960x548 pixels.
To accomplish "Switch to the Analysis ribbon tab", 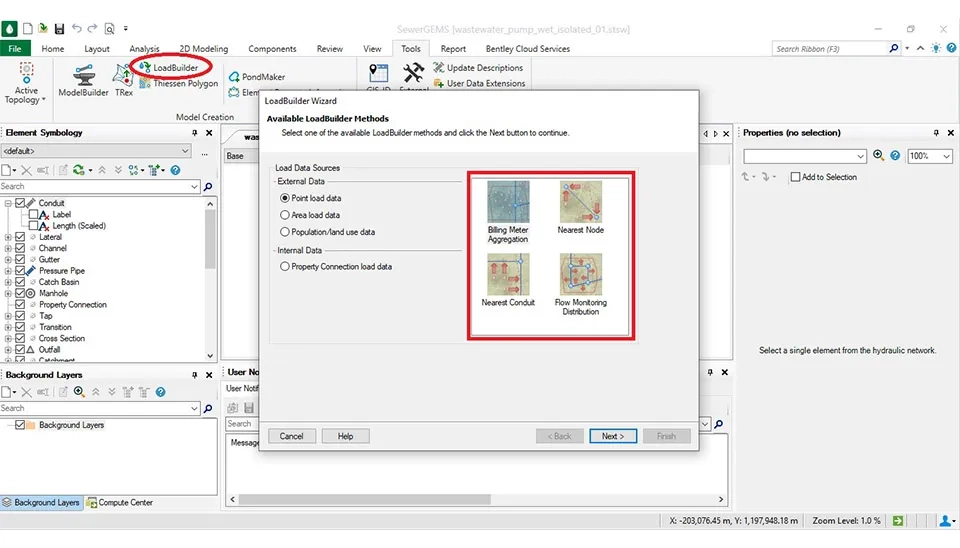I will click(144, 48).
